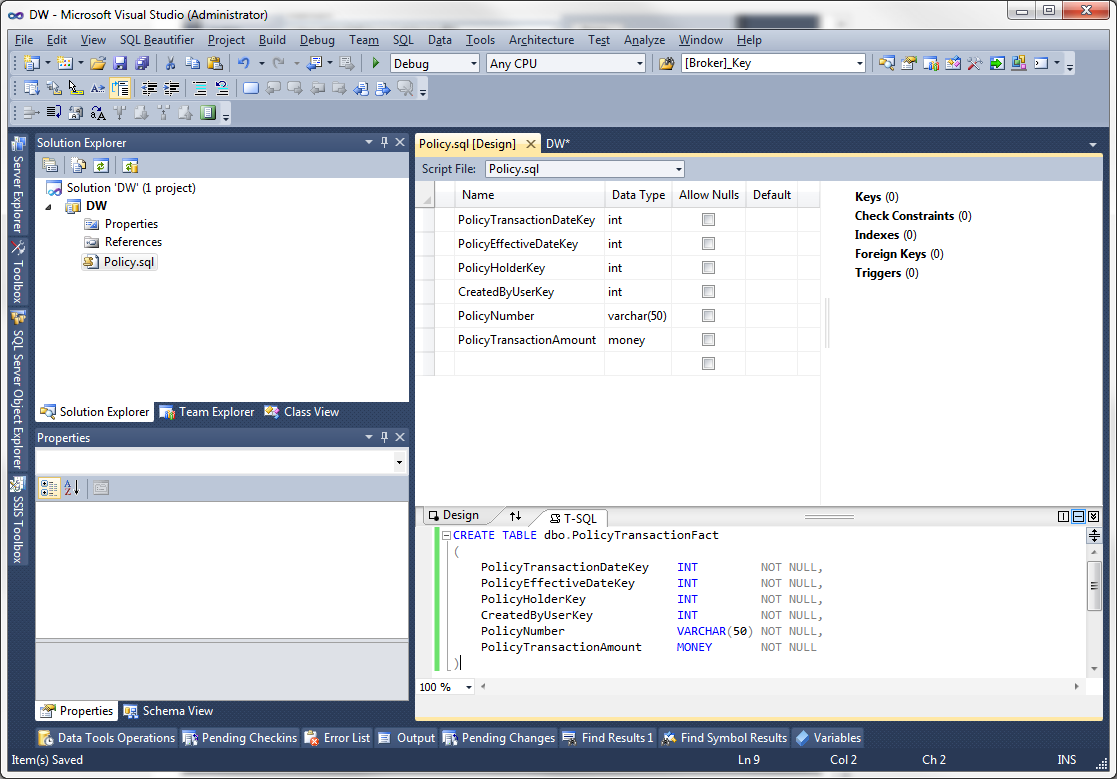
Task: Start debugging with green play icon
Action: pos(375,63)
